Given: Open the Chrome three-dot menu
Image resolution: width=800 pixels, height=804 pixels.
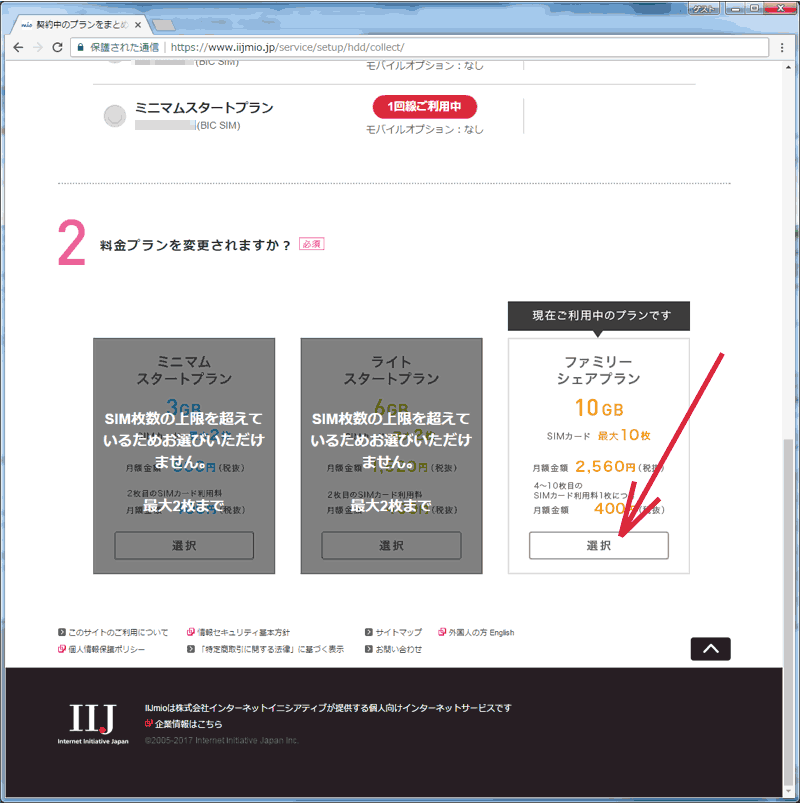Looking at the screenshot, I should (782, 47).
